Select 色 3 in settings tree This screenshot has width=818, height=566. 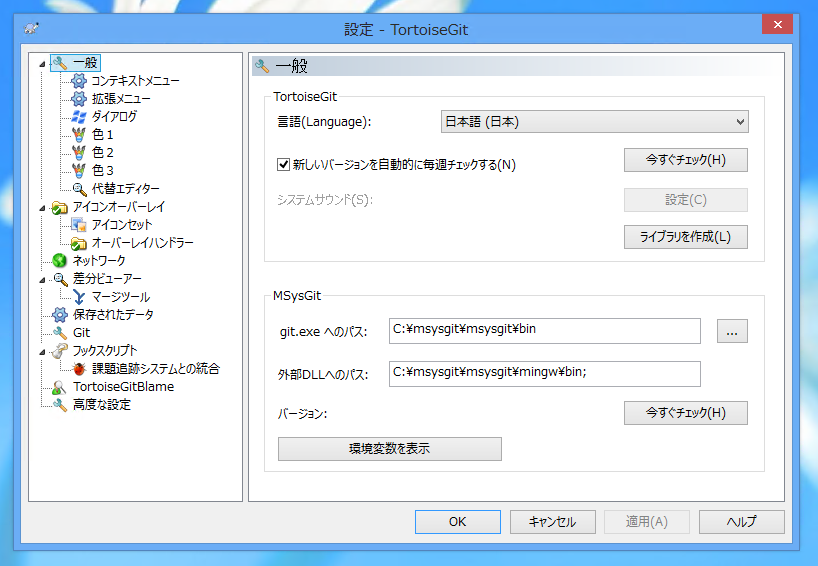102,171
